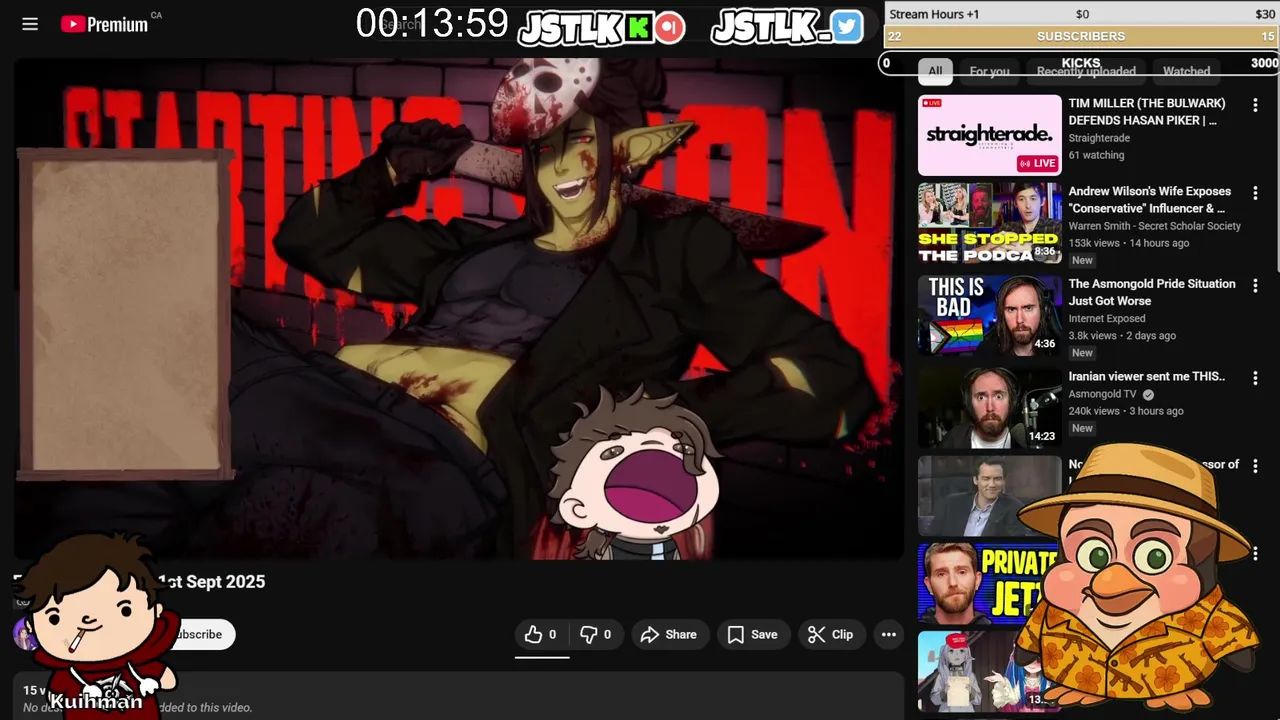Open man in suit video thumbnail

(x=989, y=496)
